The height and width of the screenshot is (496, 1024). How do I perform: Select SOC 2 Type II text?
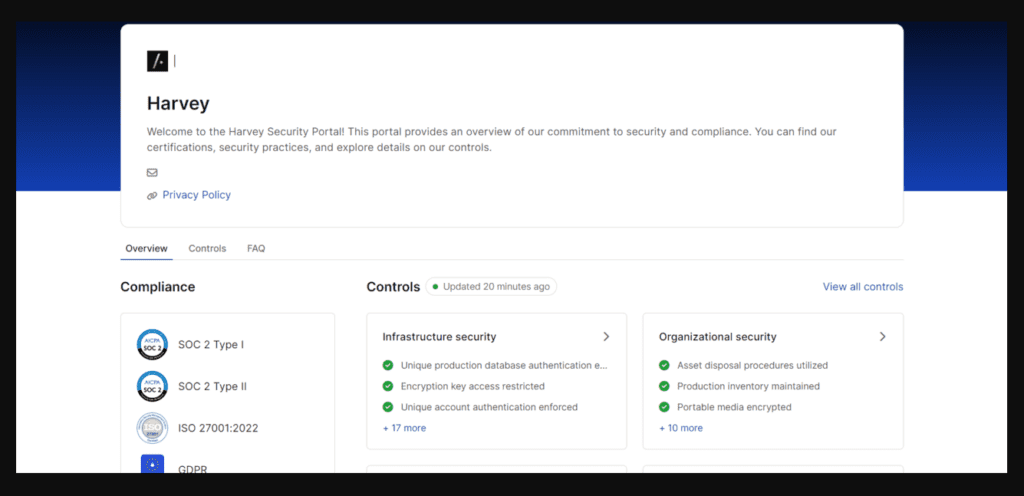[x=212, y=386]
